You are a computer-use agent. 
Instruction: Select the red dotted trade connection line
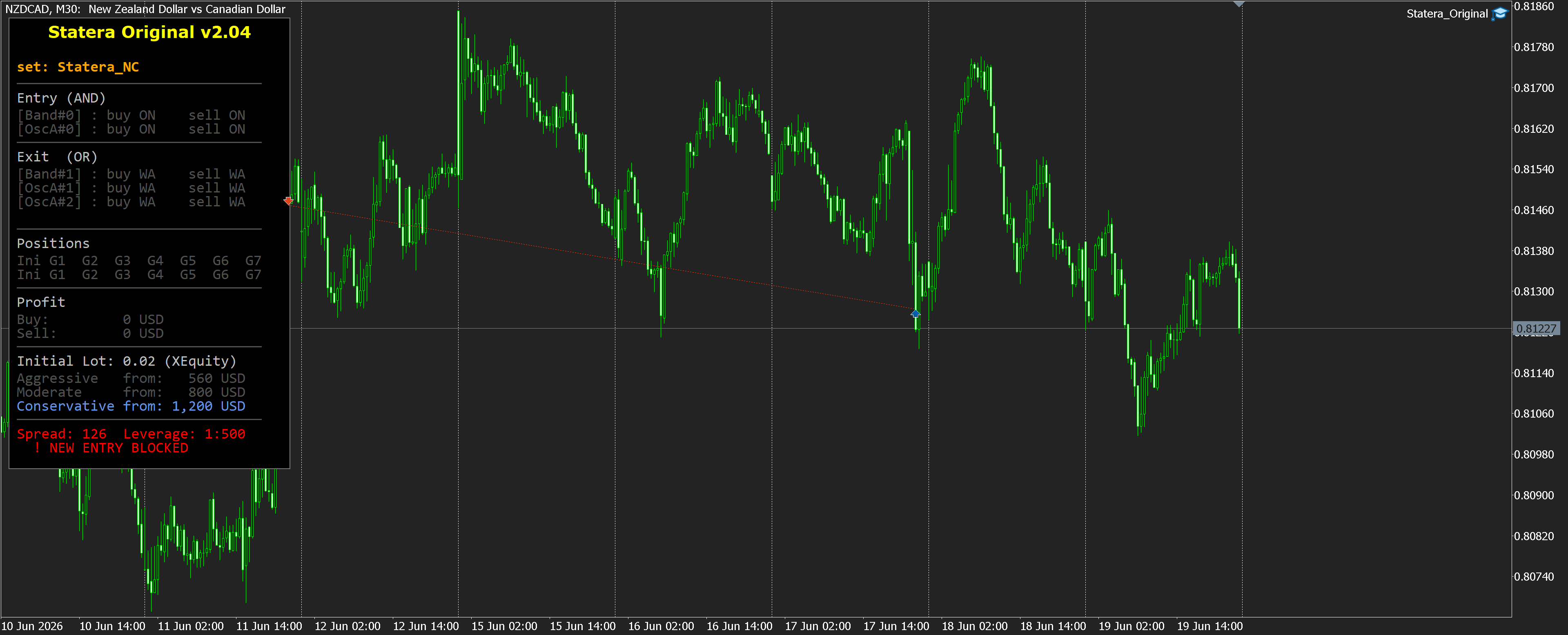(603, 257)
